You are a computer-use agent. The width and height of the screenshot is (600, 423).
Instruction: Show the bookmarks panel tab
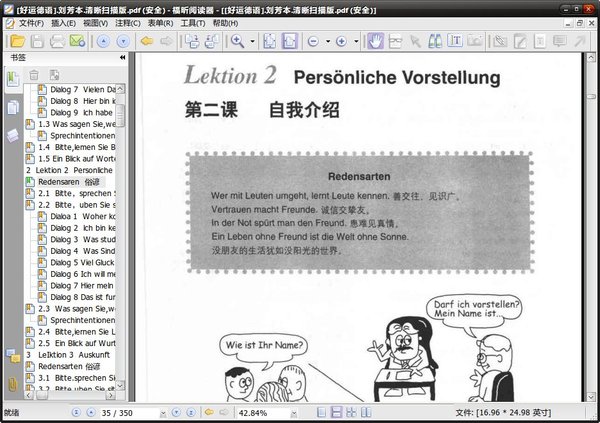pyautogui.click(x=13, y=79)
